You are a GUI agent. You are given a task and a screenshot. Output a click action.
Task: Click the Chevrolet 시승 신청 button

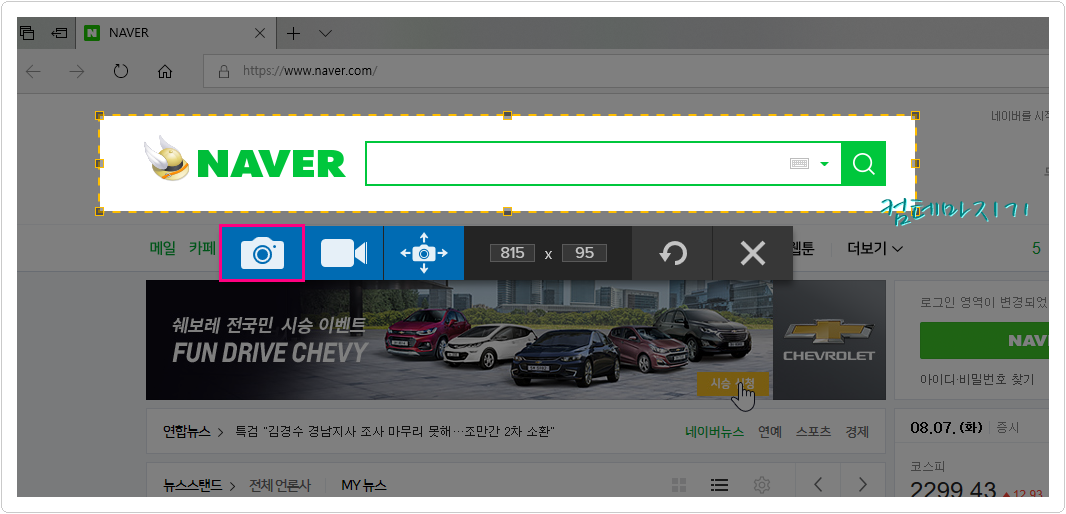point(732,383)
